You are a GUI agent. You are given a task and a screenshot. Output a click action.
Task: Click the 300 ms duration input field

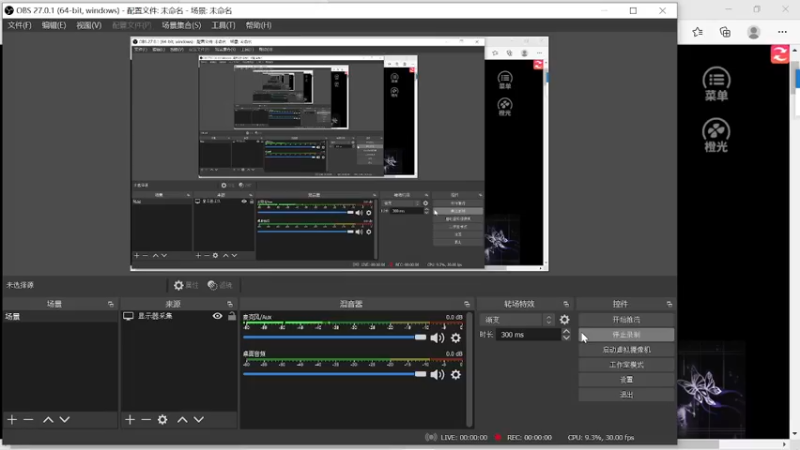(x=528, y=335)
